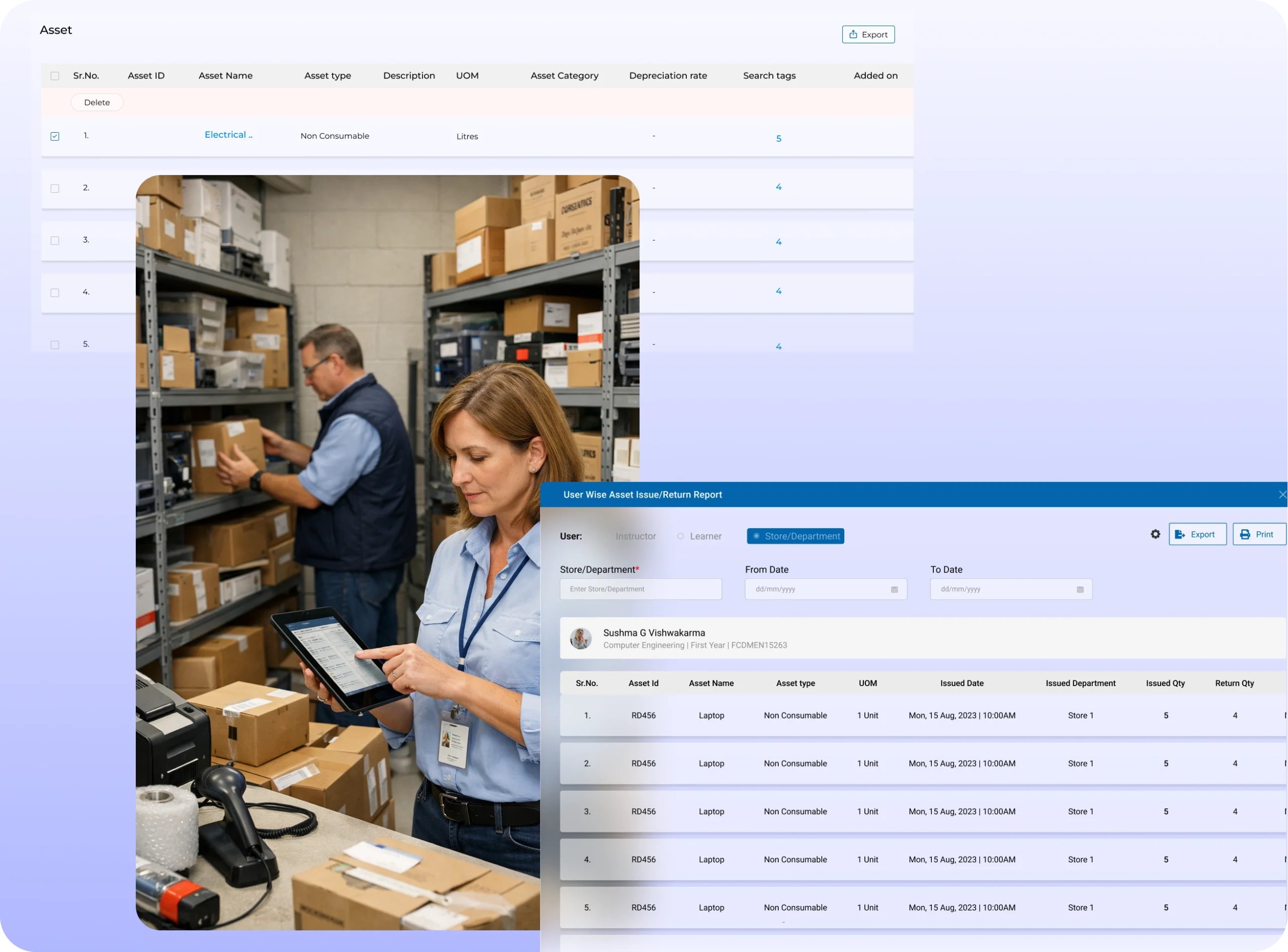The width and height of the screenshot is (1288, 952).
Task: Click search tags count 5 link
Action: [x=778, y=138]
